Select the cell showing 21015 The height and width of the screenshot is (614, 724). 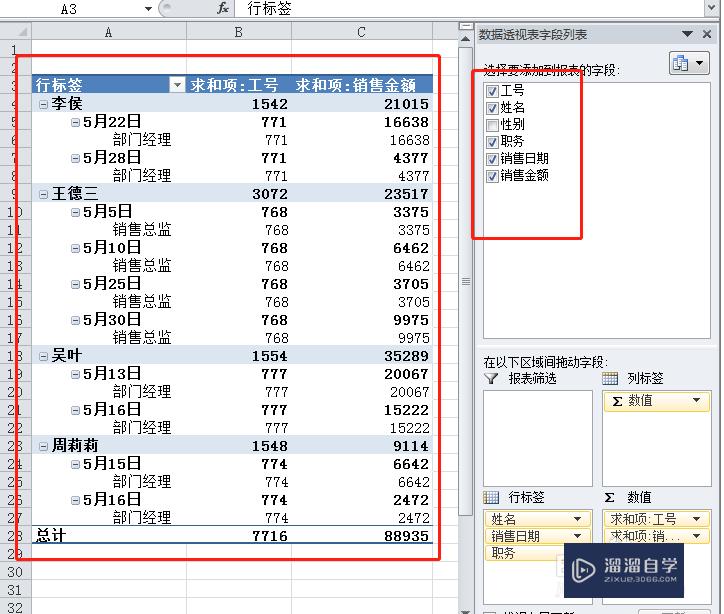click(x=362, y=104)
